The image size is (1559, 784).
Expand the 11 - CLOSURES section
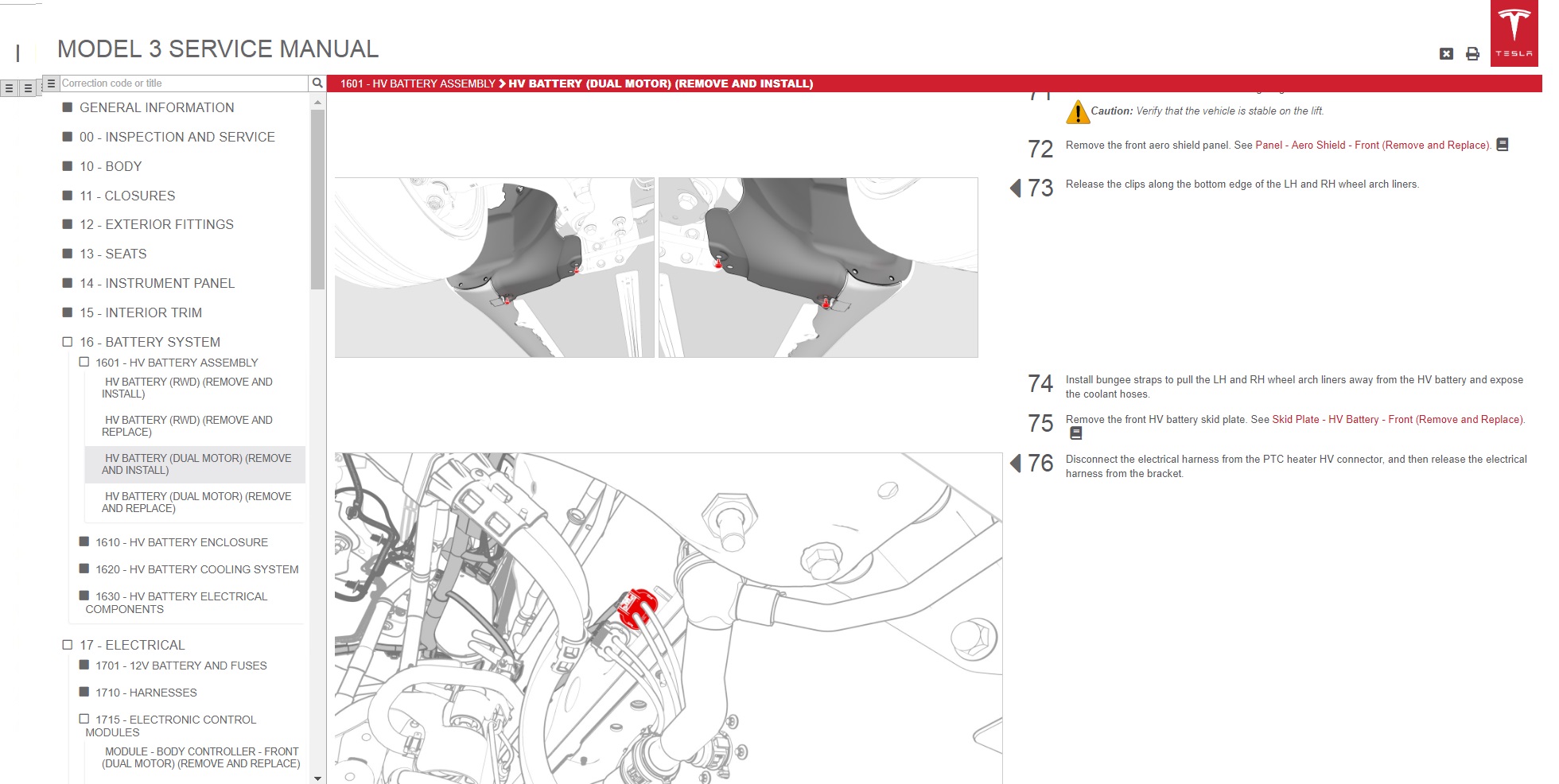click(68, 196)
